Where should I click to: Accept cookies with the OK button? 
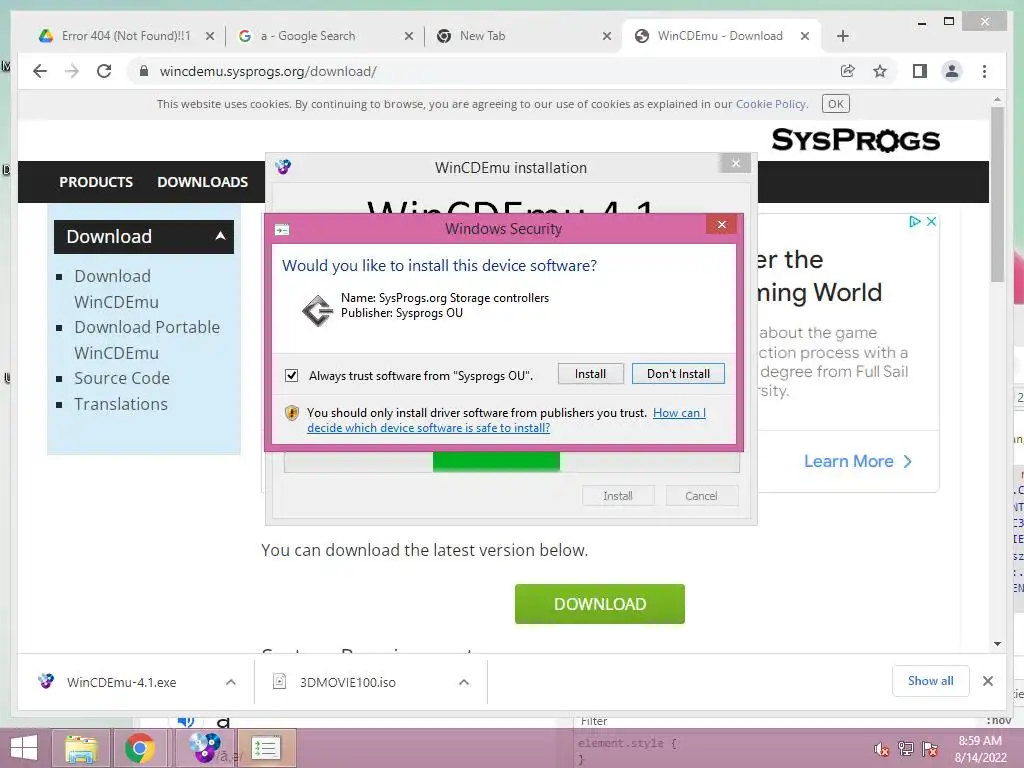(835, 104)
